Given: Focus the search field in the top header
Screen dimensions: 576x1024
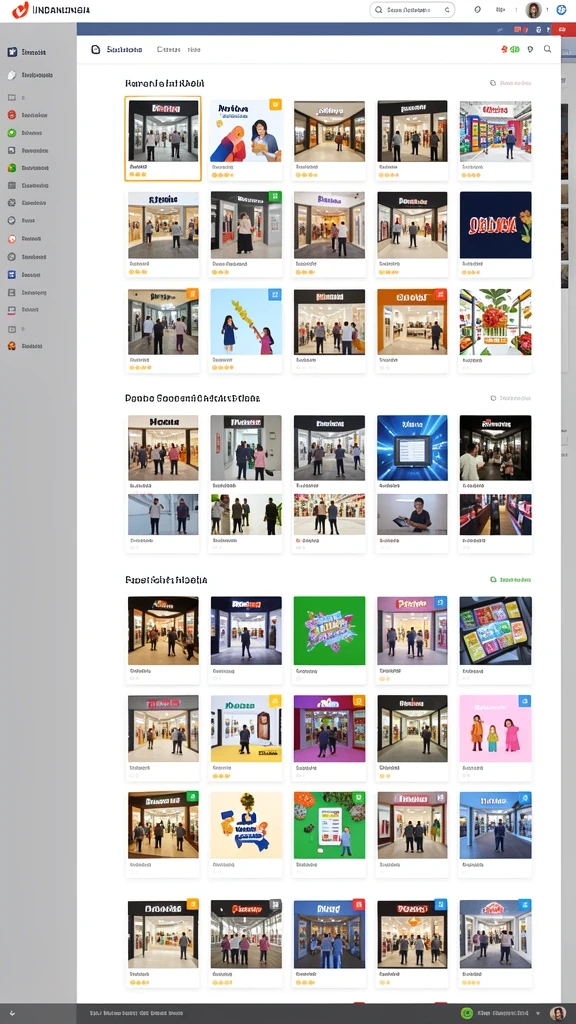Looking at the screenshot, I should coord(412,10).
